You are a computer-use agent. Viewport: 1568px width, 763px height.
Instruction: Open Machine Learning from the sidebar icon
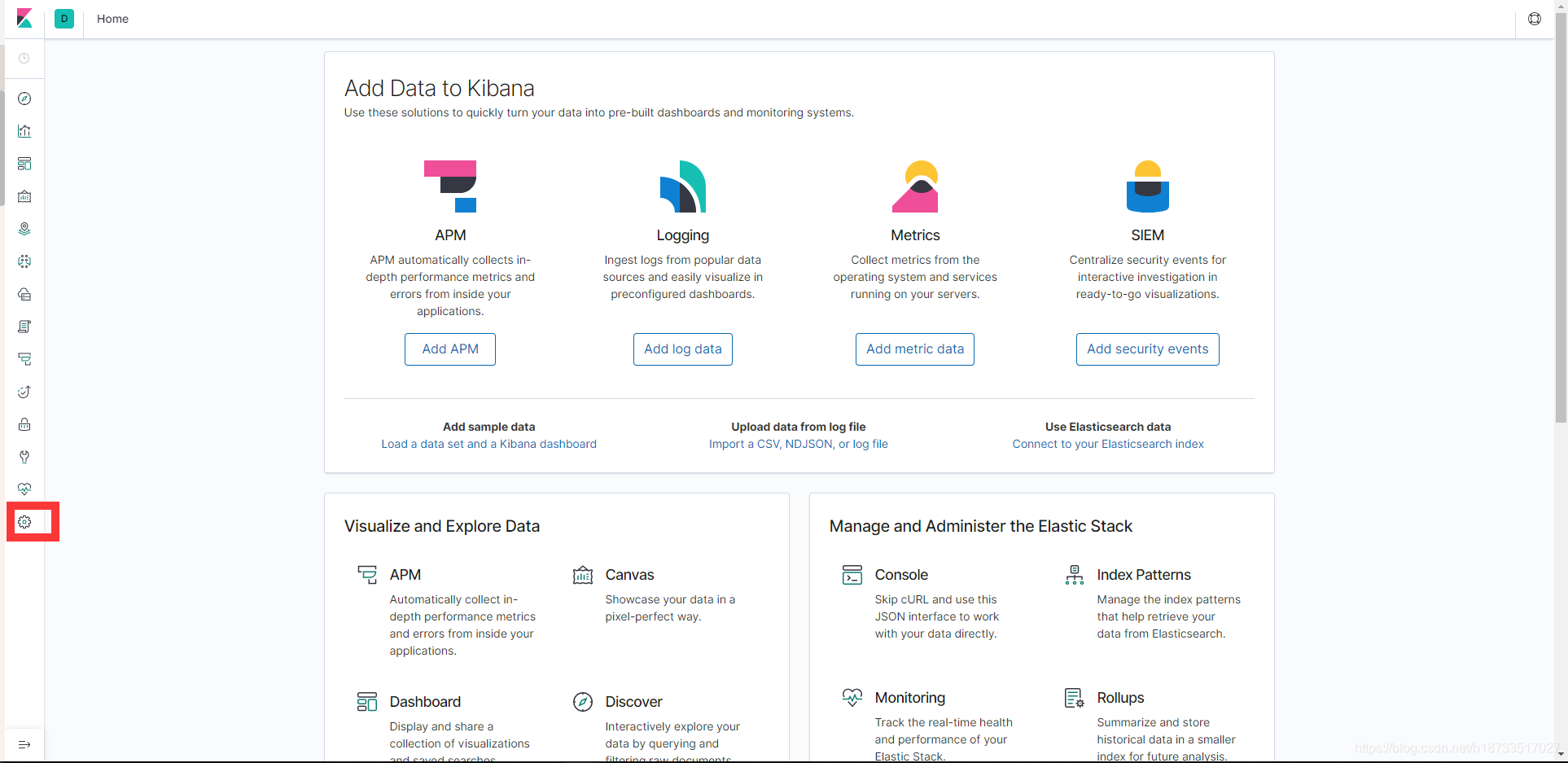click(x=24, y=261)
